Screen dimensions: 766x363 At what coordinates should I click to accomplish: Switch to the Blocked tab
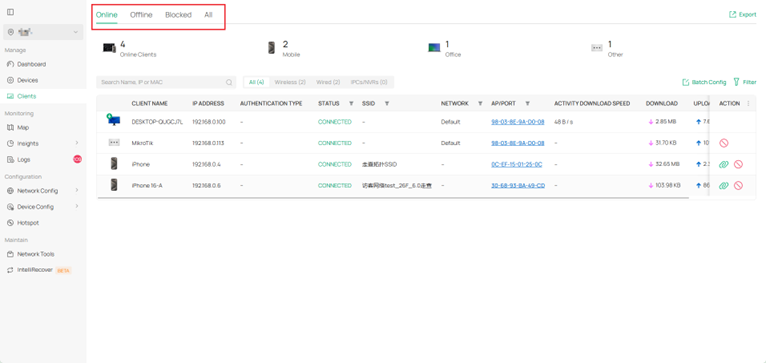click(178, 15)
